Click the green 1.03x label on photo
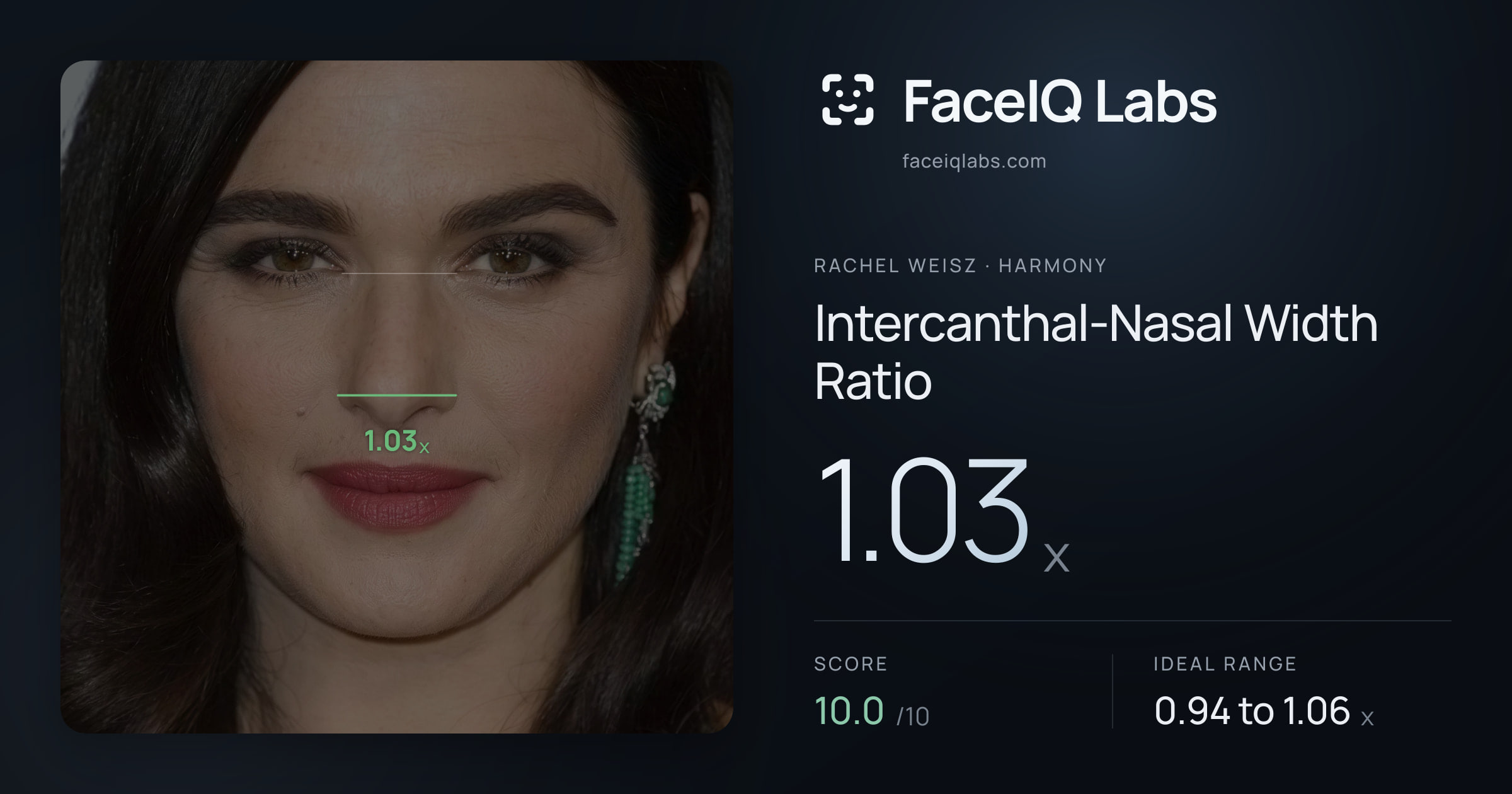This screenshot has width=1512, height=794. 397,441
